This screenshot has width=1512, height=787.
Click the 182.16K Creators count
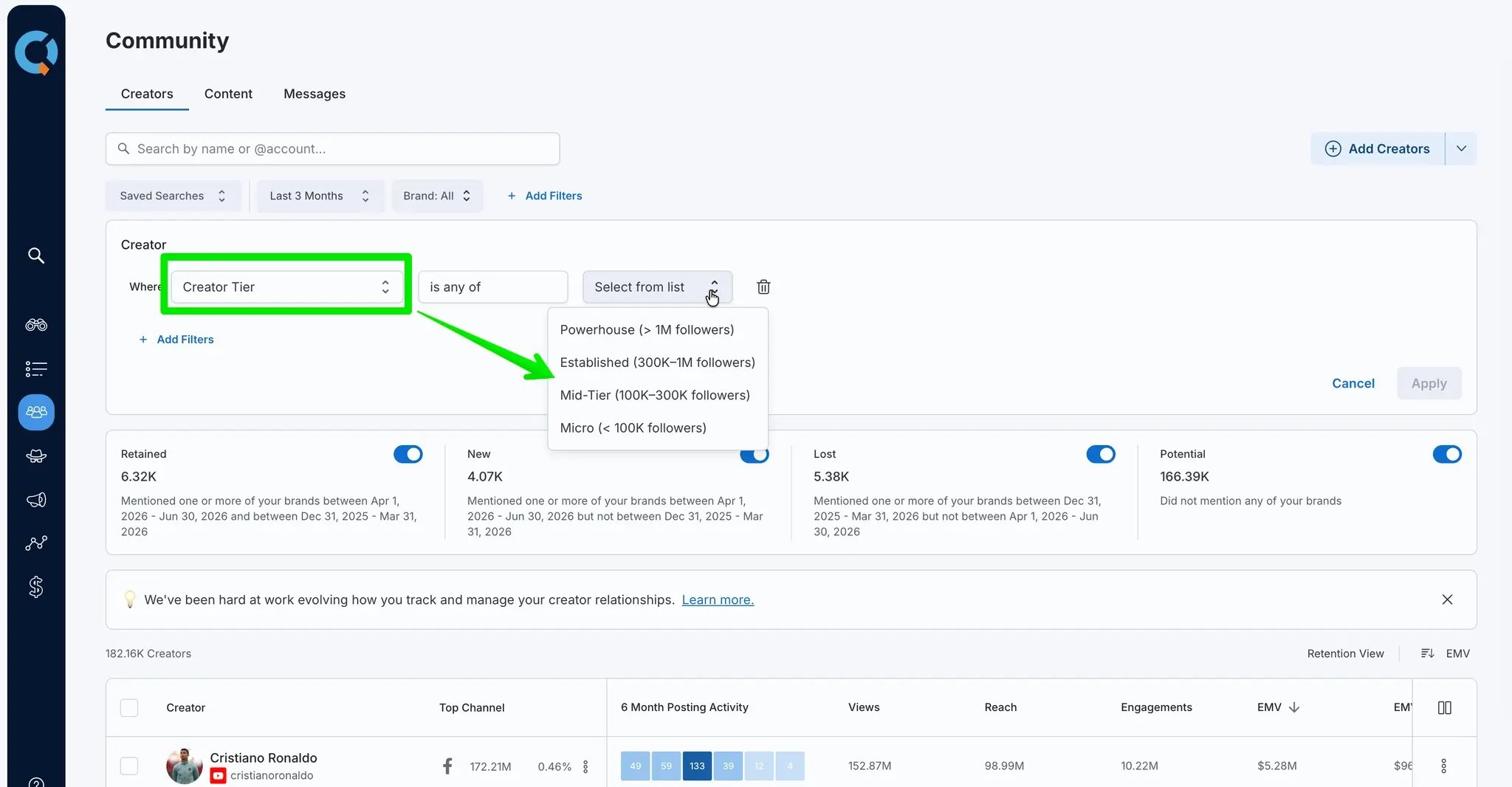tap(148, 653)
